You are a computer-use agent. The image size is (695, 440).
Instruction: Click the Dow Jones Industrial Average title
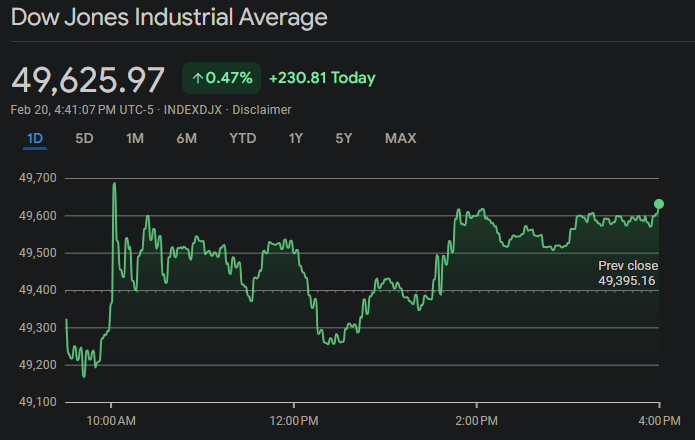coord(169,18)
